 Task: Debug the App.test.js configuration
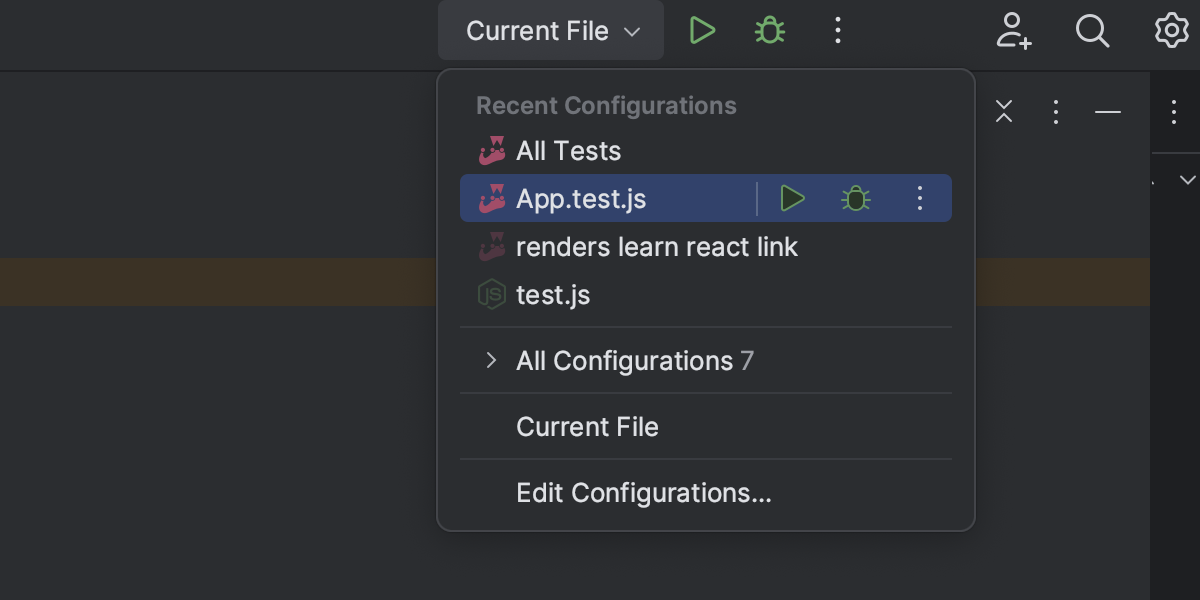tap(855, 198)
